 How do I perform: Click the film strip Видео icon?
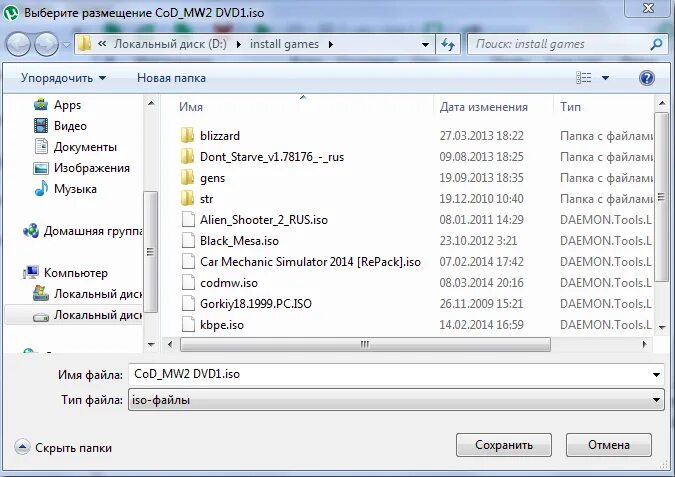tap(41, 126)
